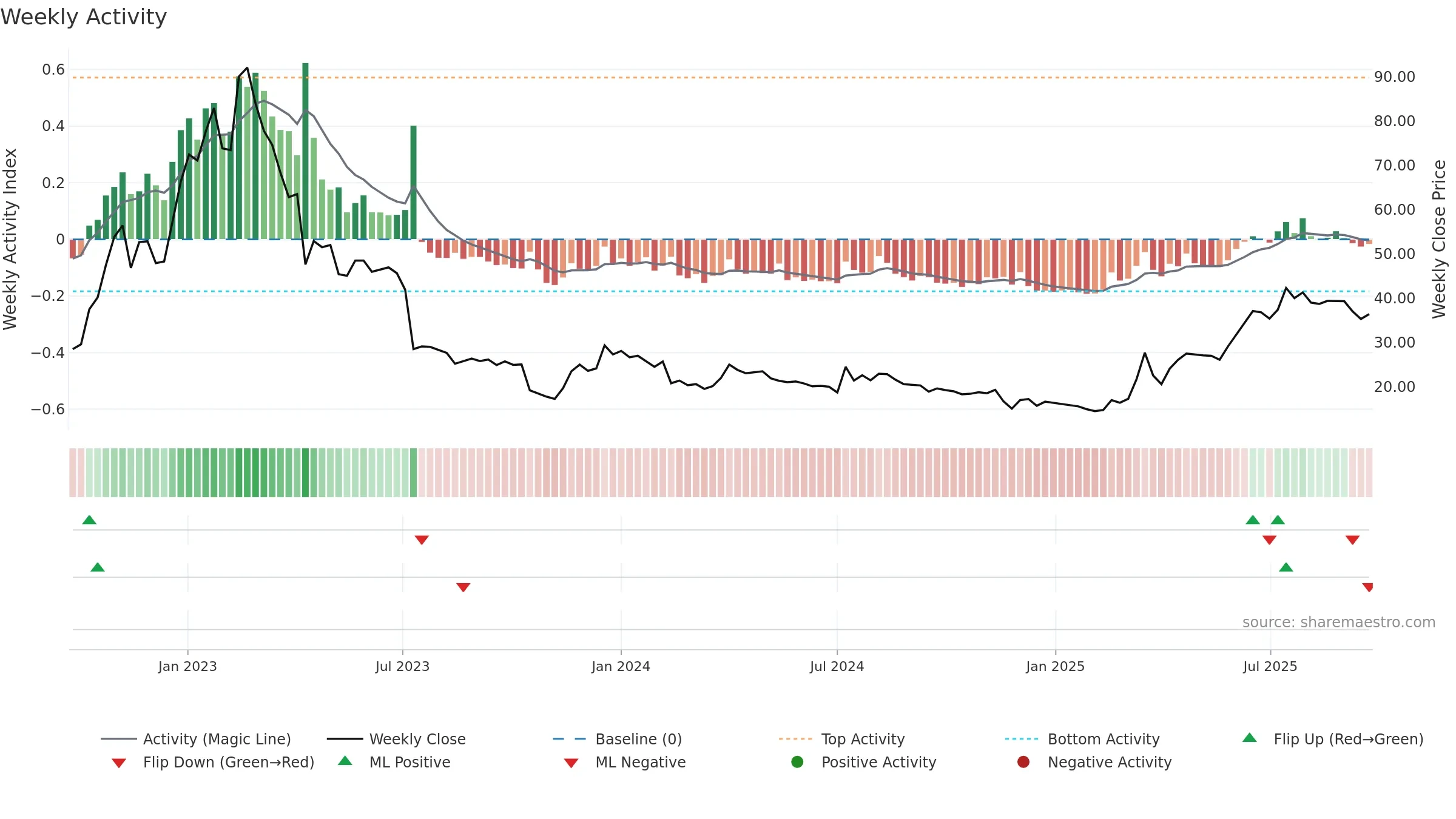Image resolution: width=1456 pixels, height=819 pixels.
Task: Click the 90.00 price axis label
Action: (x=1394, y=77)
